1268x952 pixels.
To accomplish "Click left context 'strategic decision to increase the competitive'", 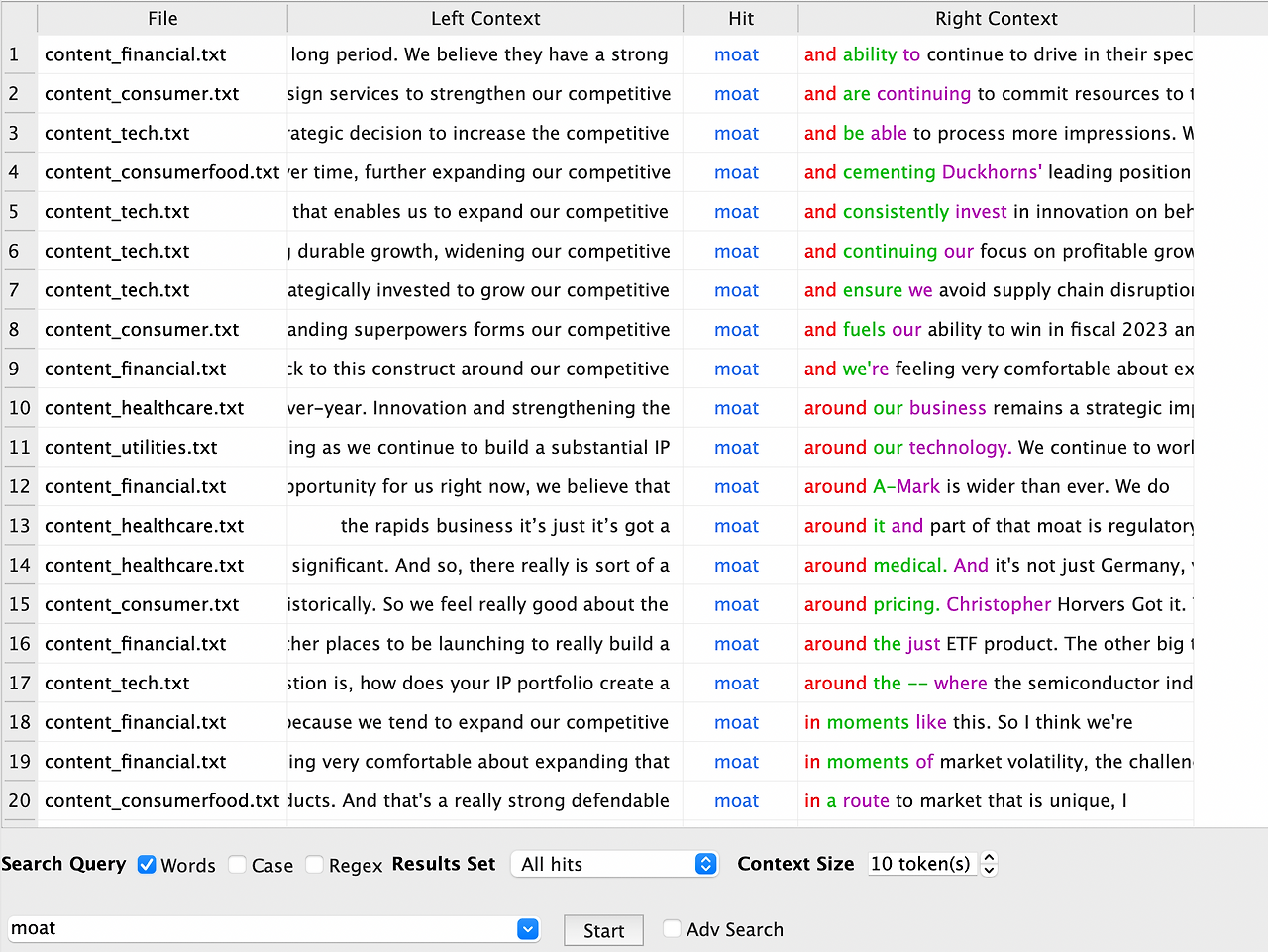I will (479, 134).
